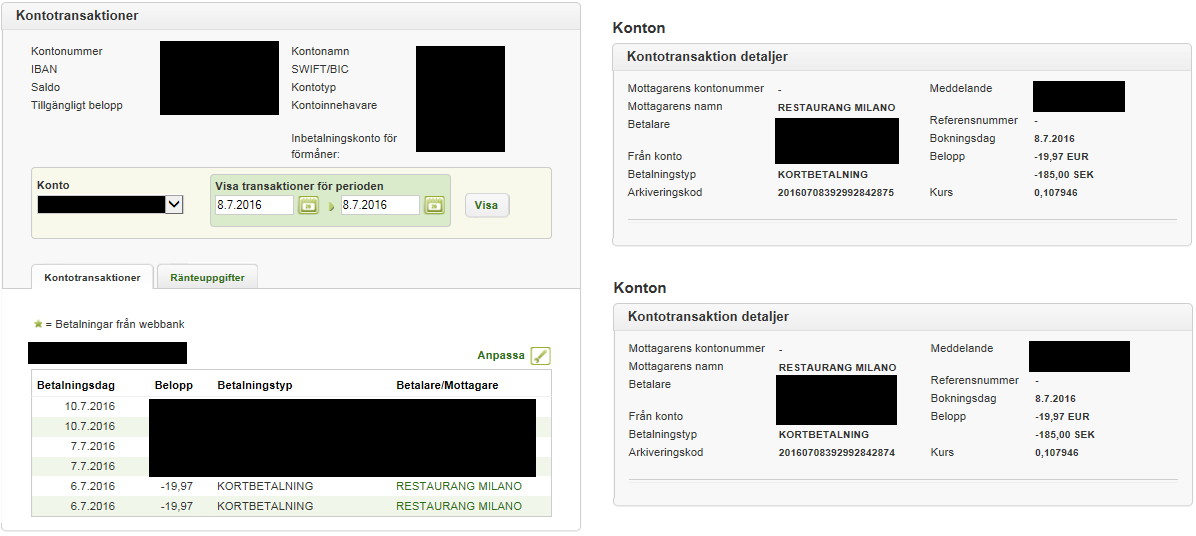Click the Arkiveringskod ending in 2874

(836, 452)
